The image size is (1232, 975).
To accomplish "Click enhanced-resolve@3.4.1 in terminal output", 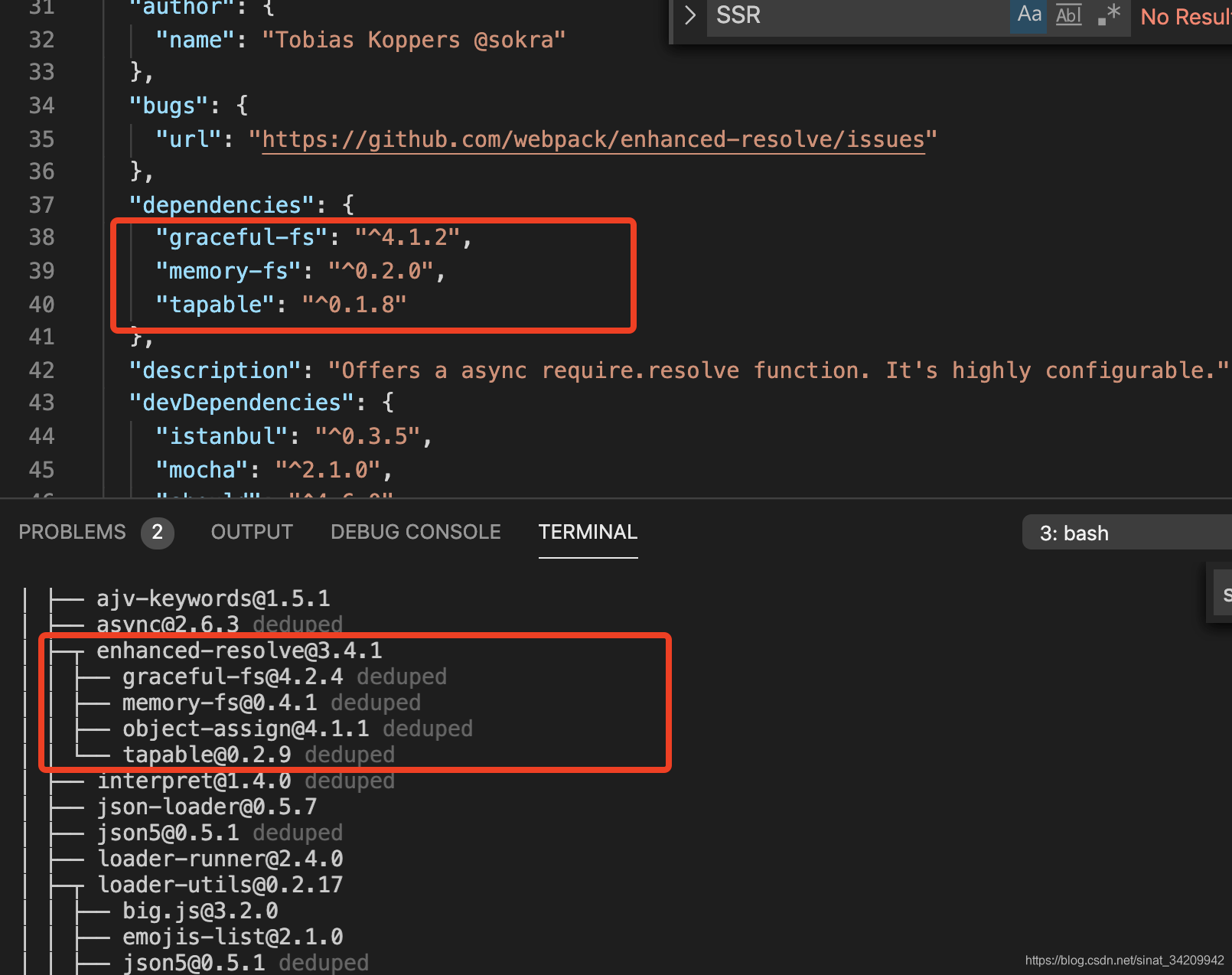I will tap(240, 651).
